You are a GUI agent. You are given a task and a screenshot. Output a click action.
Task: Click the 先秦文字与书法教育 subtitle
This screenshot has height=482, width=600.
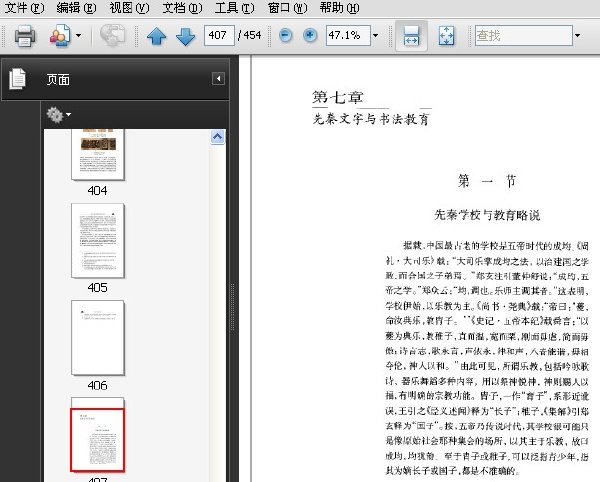click(371, 119)
